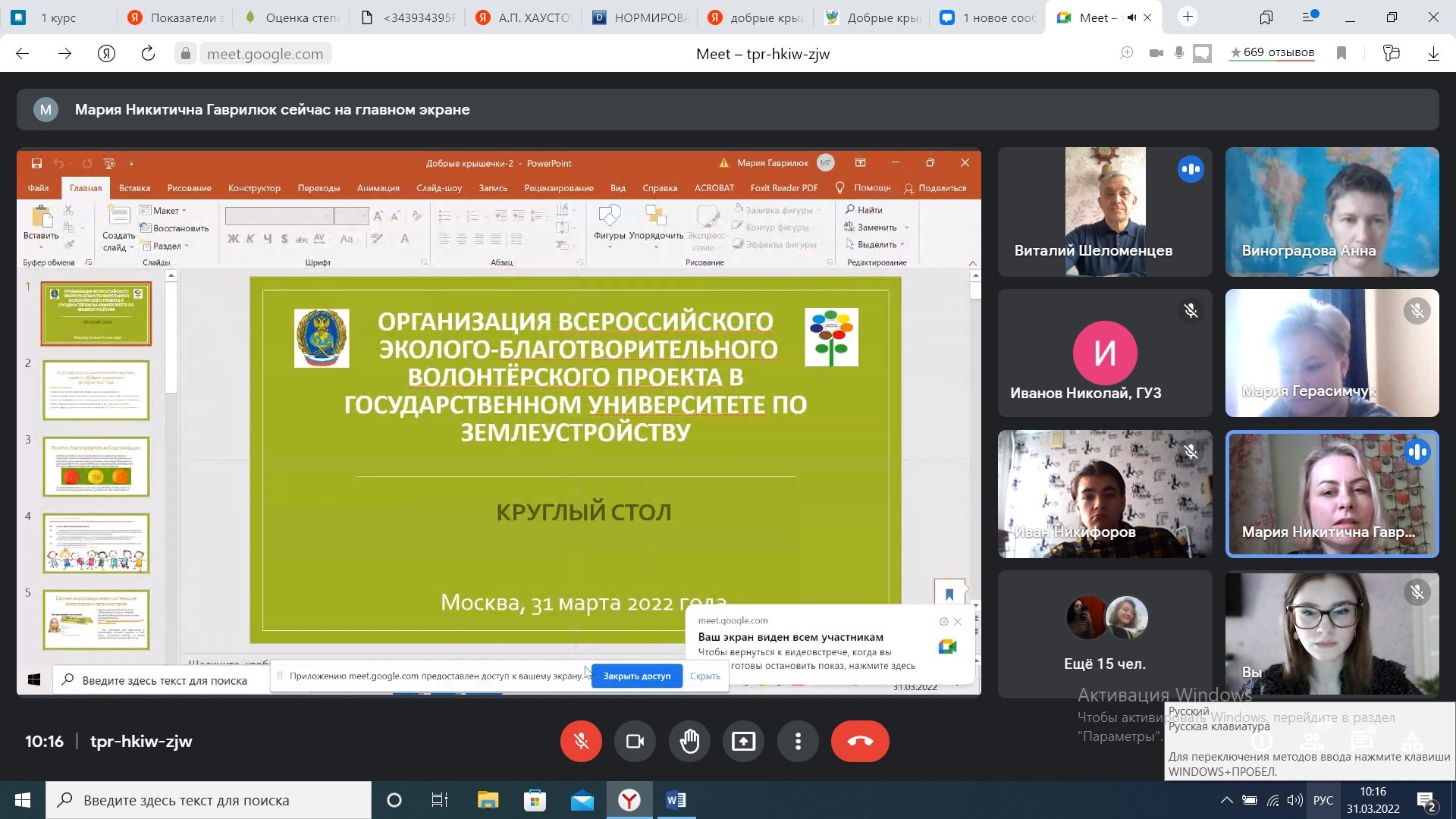Leave the call with red hang-up button
This screenshot has width=1456, height=819.
click(860, 741)
